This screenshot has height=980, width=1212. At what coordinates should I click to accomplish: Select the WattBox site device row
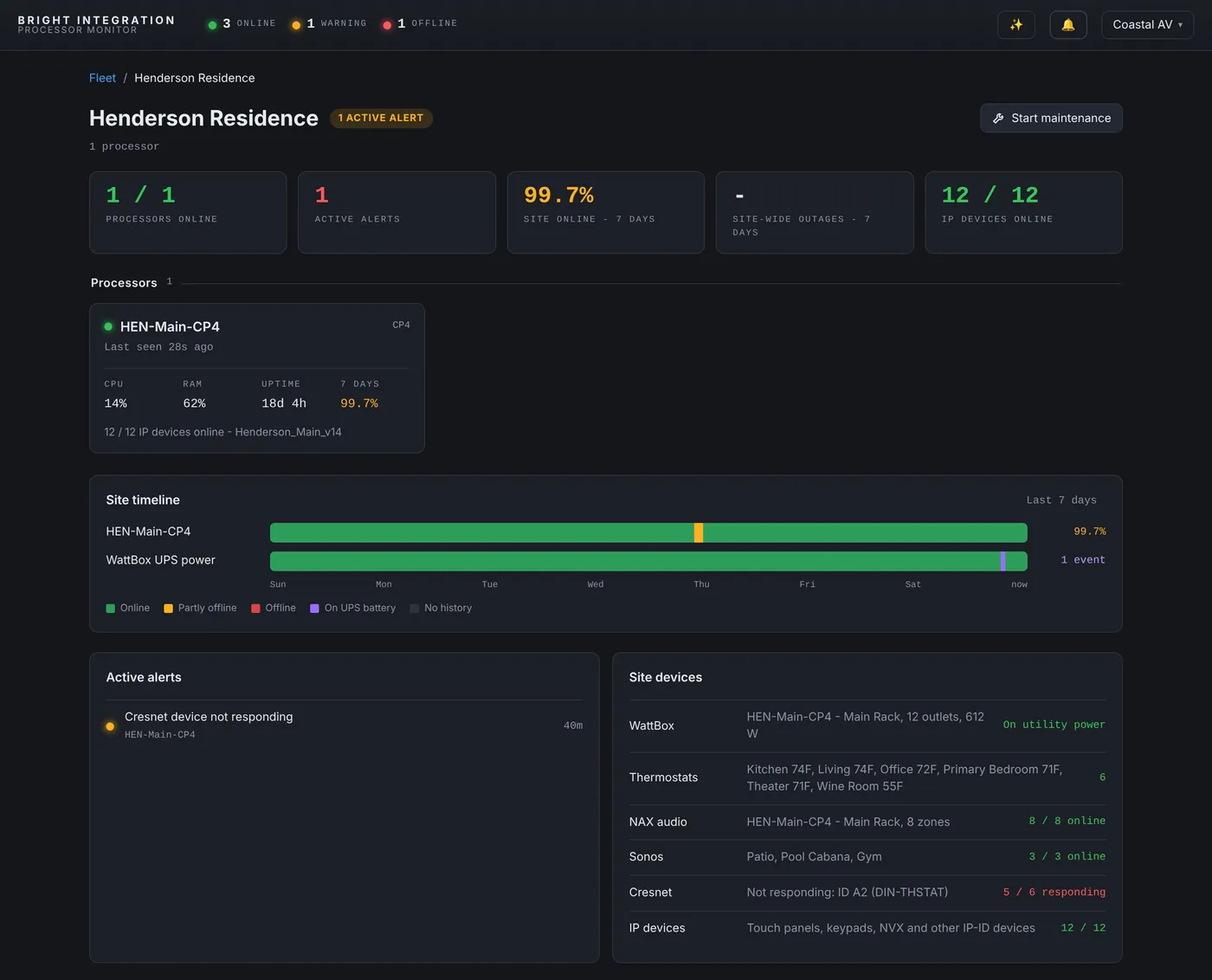point(867,725)
